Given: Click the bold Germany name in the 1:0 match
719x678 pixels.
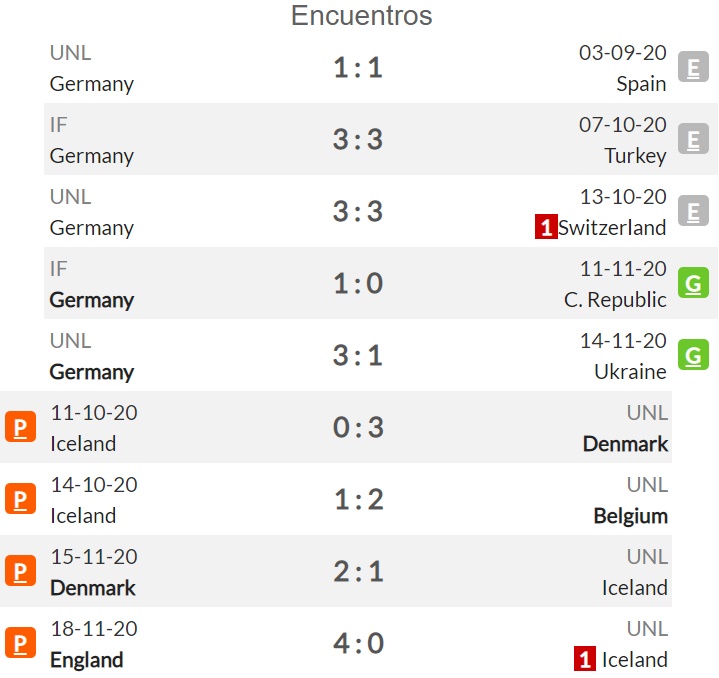Looking at the screenshot, I should (x=92, y=300).
